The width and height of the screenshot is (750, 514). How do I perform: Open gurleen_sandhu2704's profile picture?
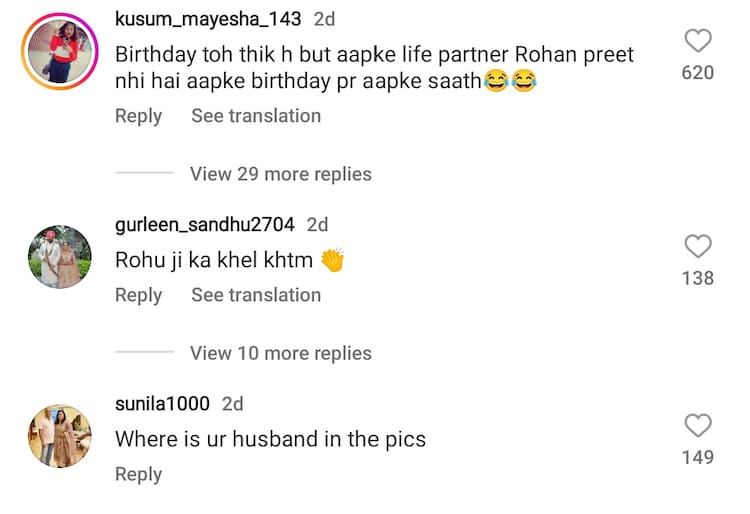(x=58, y=261)
